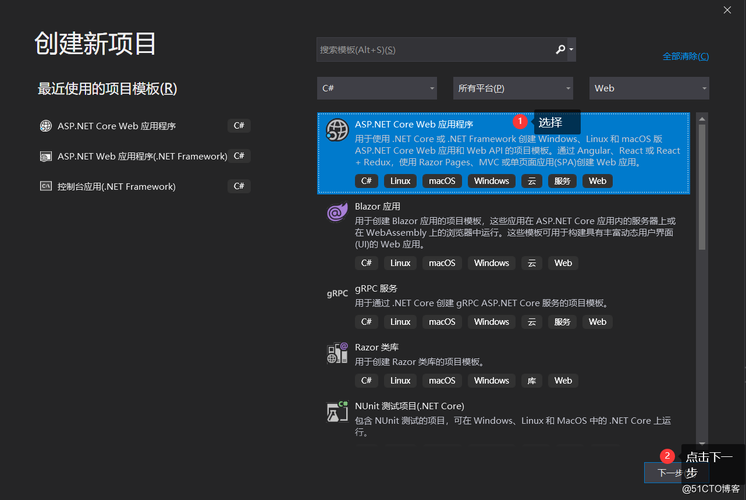Screen dimensions: 746x500
Task: Select ASP.NET Core Web 应用程序 template title
Action: (x=414, y=124)
